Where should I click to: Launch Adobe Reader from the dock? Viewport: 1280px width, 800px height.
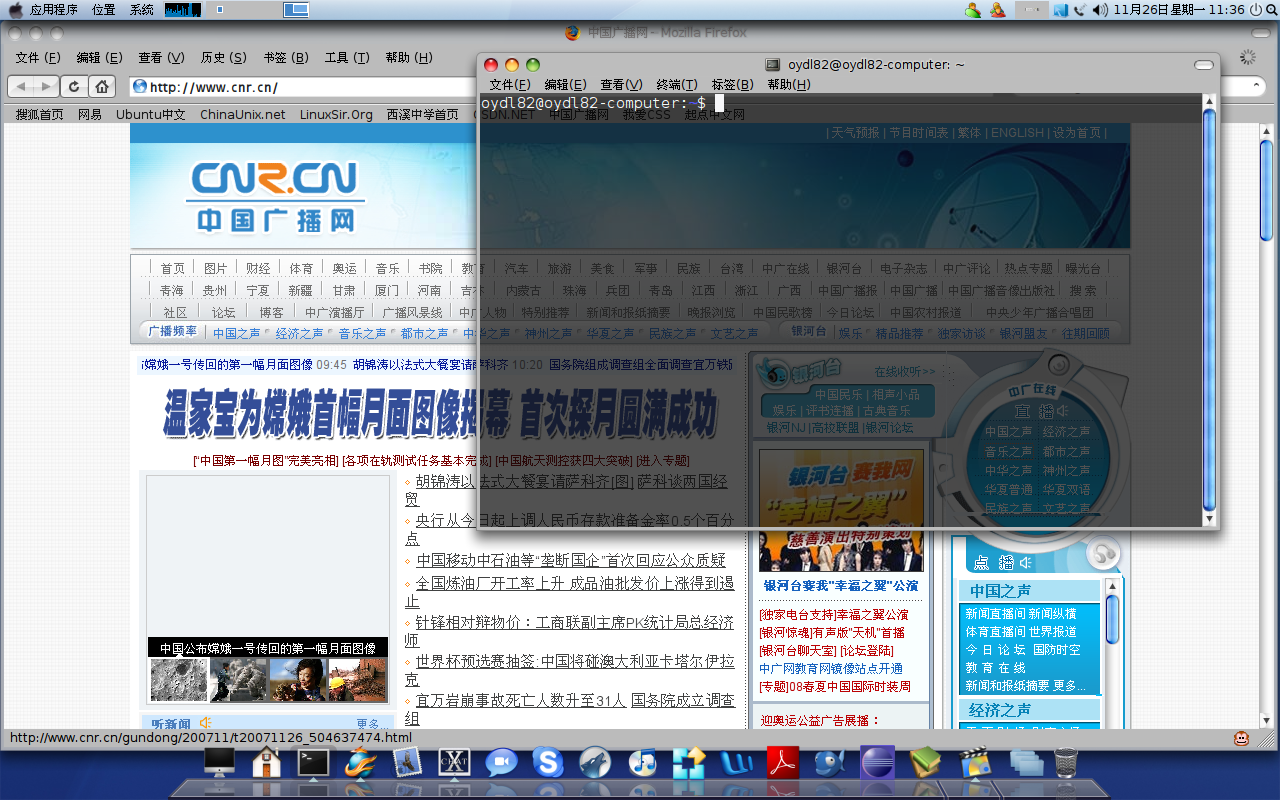783,762
